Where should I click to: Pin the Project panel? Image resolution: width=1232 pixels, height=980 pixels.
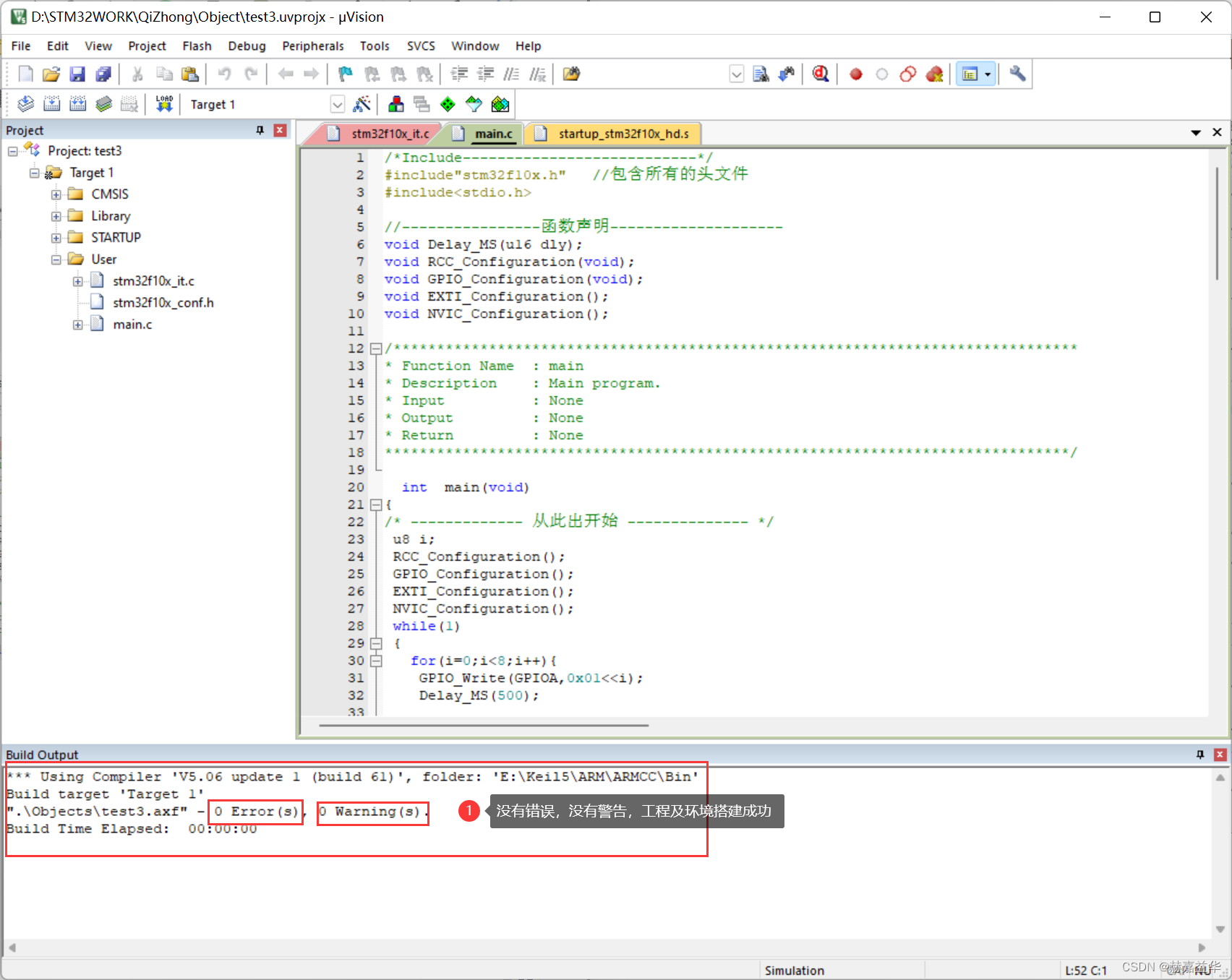(x=260, y=130)
